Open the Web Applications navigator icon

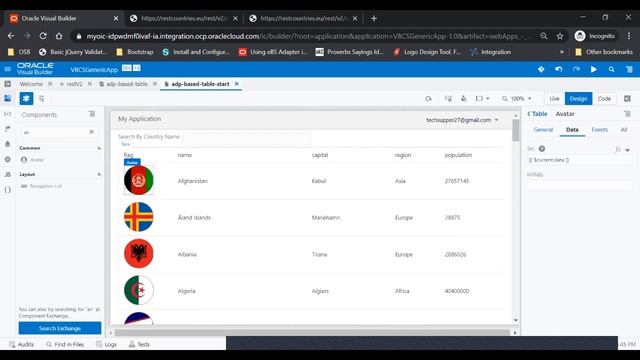click(x=7, y=98)
